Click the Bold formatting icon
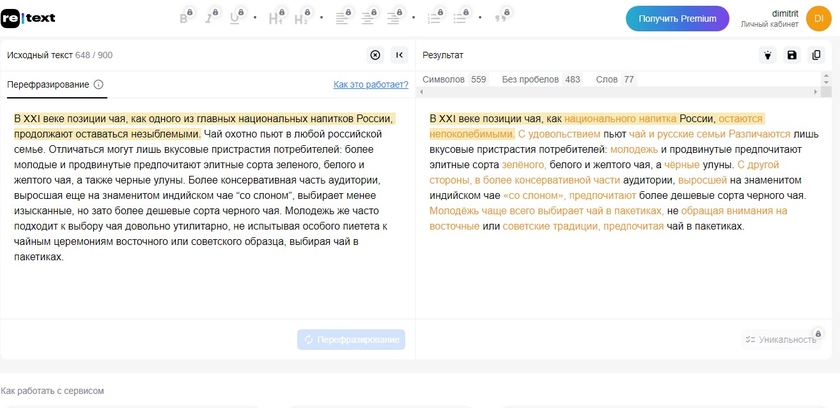The height and width of the screenshot is (408, 840). click(x=184, y=18)
